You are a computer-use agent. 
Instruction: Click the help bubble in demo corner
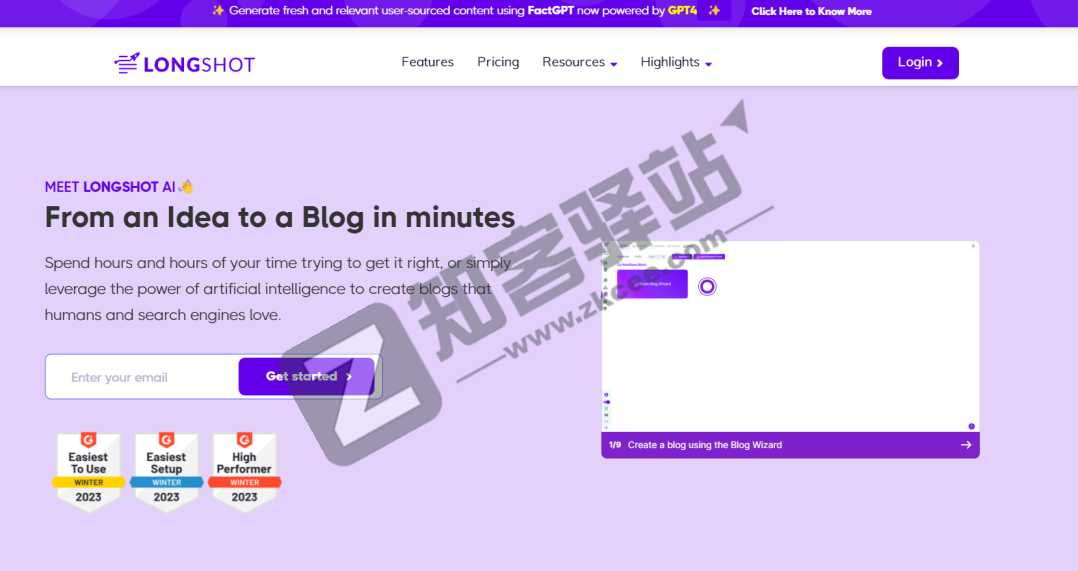(971, 426)
